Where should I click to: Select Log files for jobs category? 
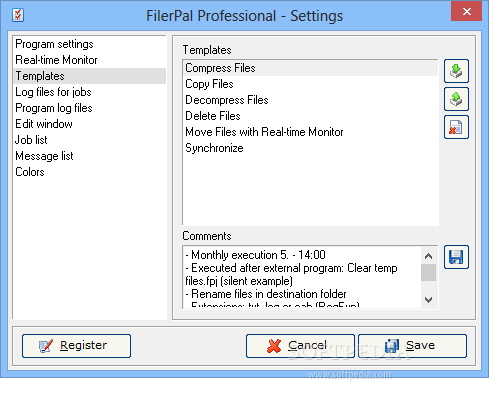coord(53,92)
